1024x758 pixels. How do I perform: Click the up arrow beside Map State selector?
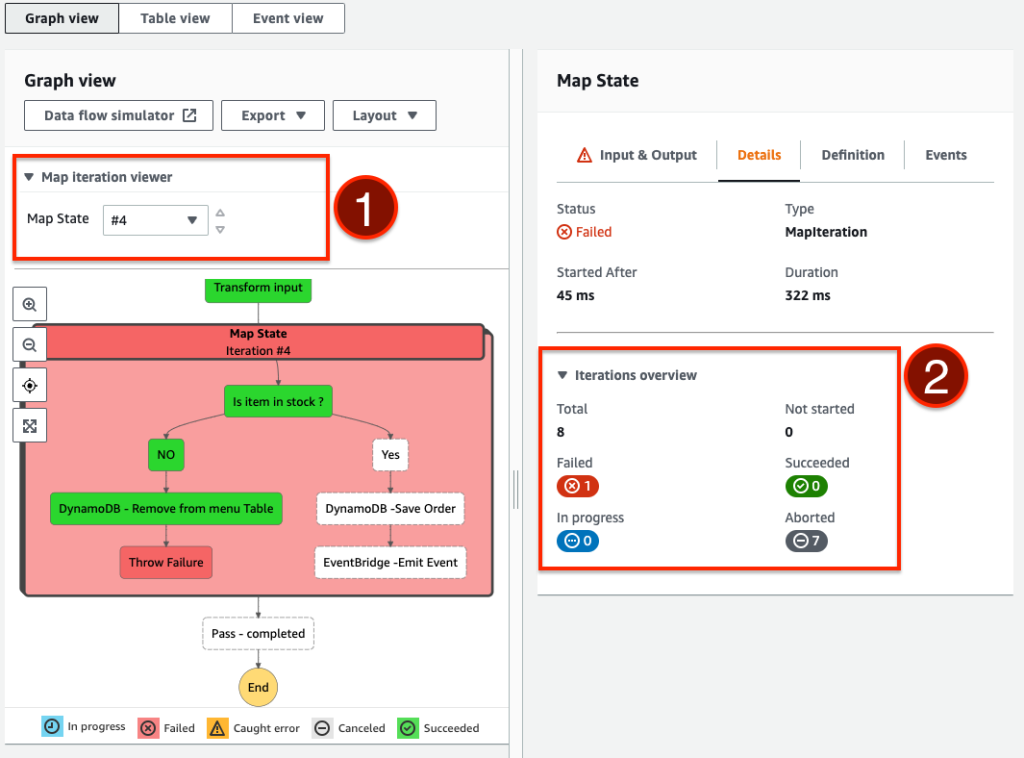click(219, 212)
